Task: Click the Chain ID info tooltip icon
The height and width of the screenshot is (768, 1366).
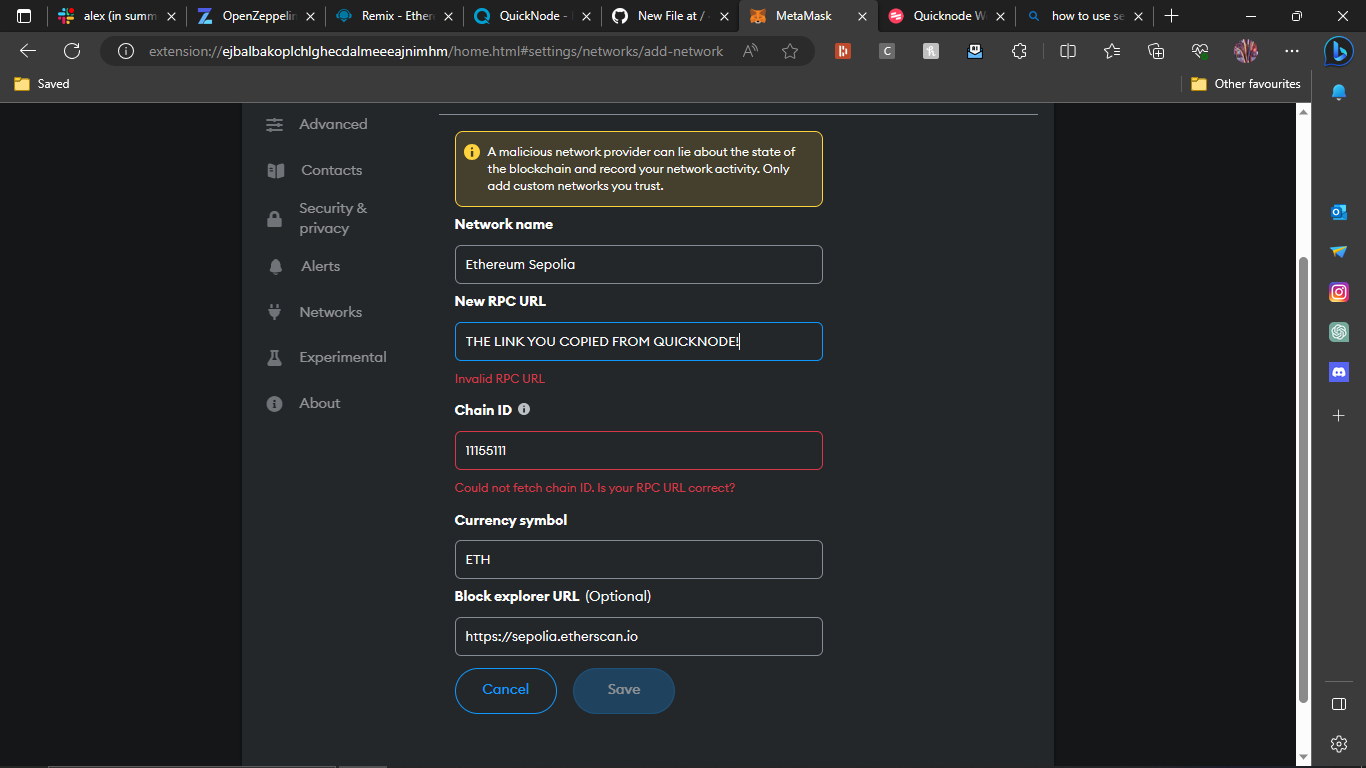Action: coord(524,409)
